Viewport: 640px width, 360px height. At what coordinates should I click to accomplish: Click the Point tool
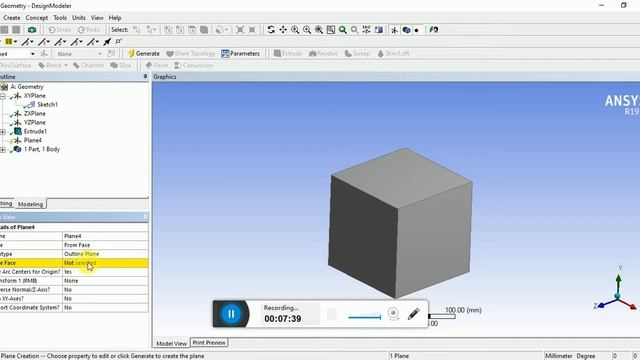point(157,65)
